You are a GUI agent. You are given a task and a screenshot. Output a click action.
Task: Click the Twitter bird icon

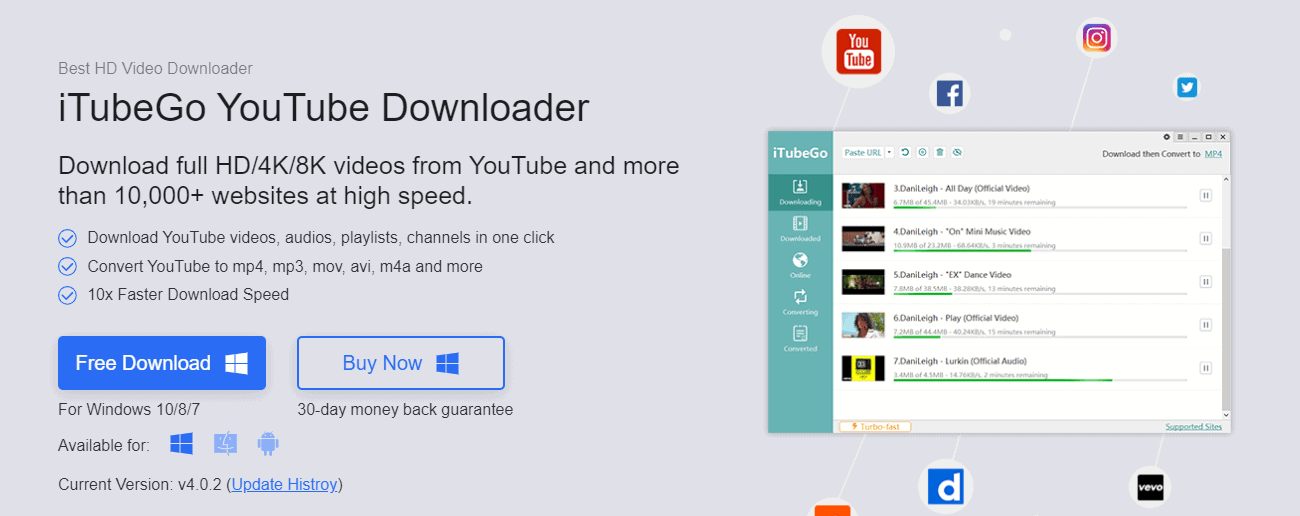(x=1187, y=87)
